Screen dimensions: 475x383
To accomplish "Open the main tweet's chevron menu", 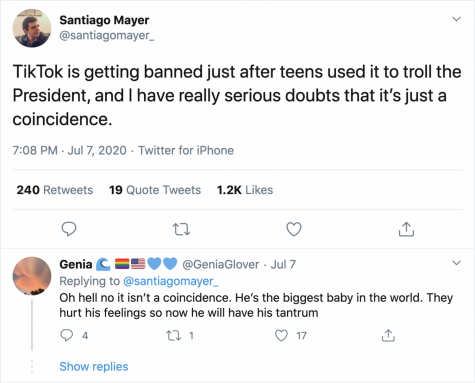I will tap(456, 19).
